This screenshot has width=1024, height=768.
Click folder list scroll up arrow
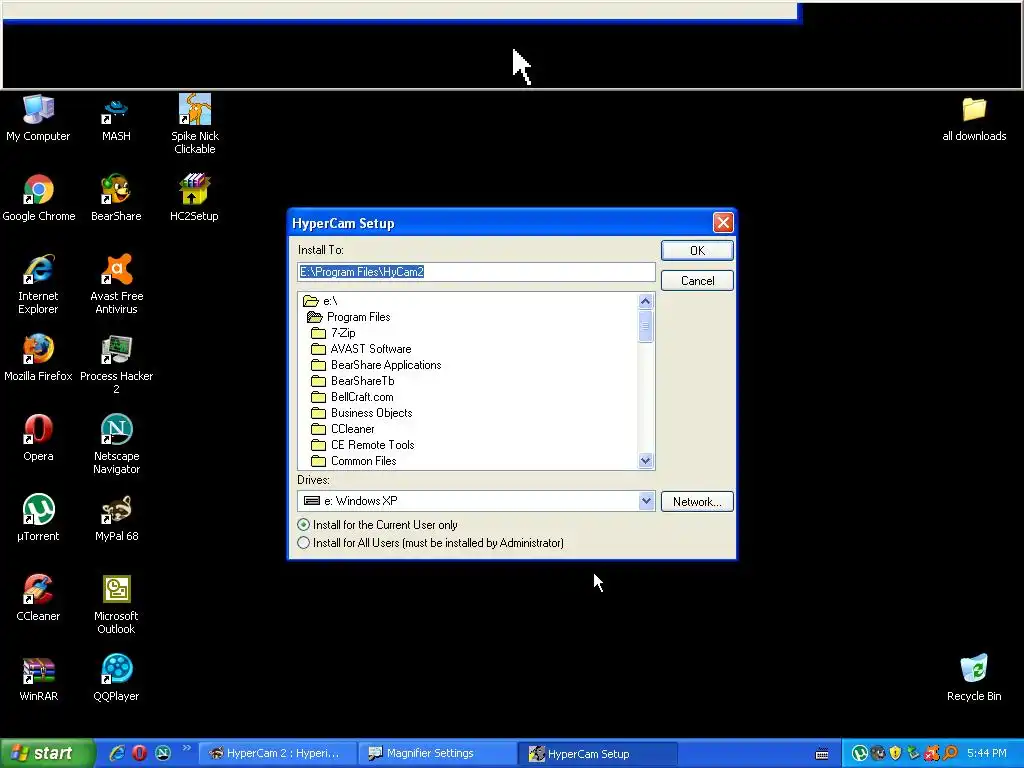645,301
